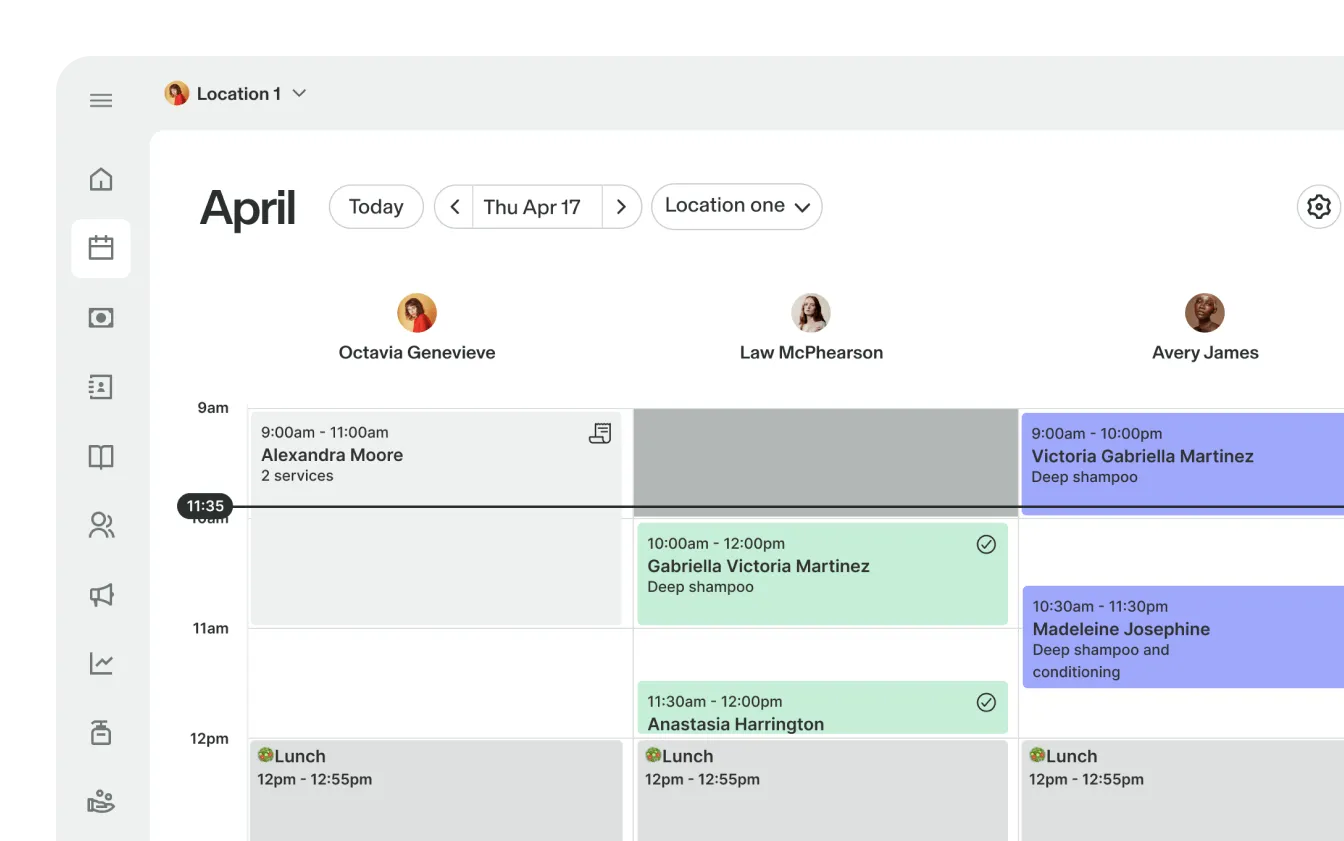This screenshot has height=841, width=1344.
Task: Open the Location 1 dropdown at the top
Action: (x=237, y=93)
